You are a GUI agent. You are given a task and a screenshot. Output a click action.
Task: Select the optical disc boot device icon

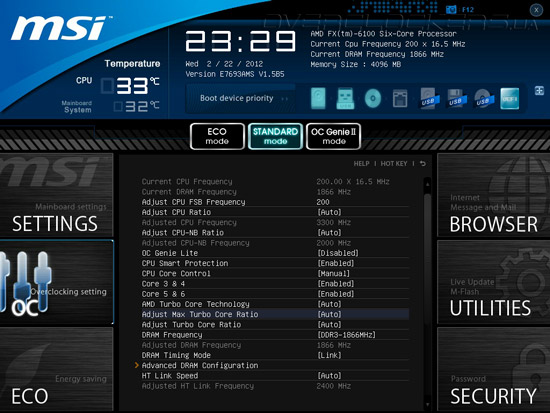pos(373,98)
